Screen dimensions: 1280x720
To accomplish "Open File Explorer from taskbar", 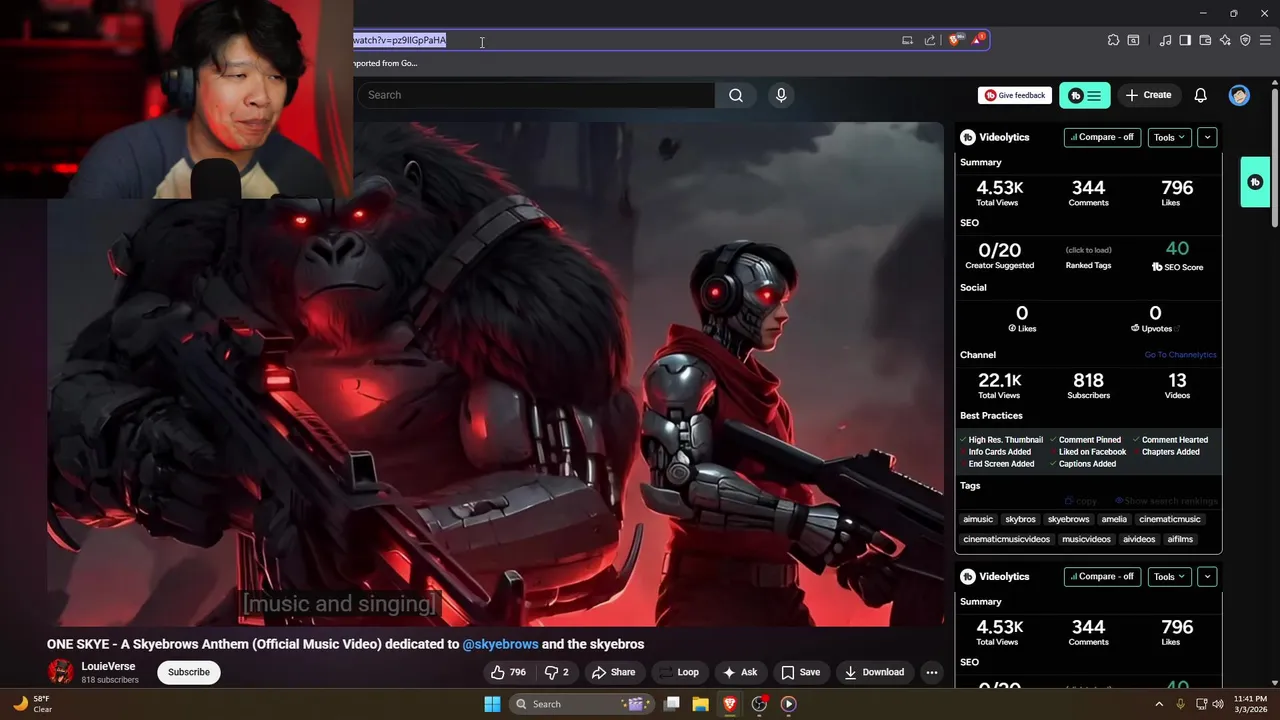I will (x=700, y=704).
